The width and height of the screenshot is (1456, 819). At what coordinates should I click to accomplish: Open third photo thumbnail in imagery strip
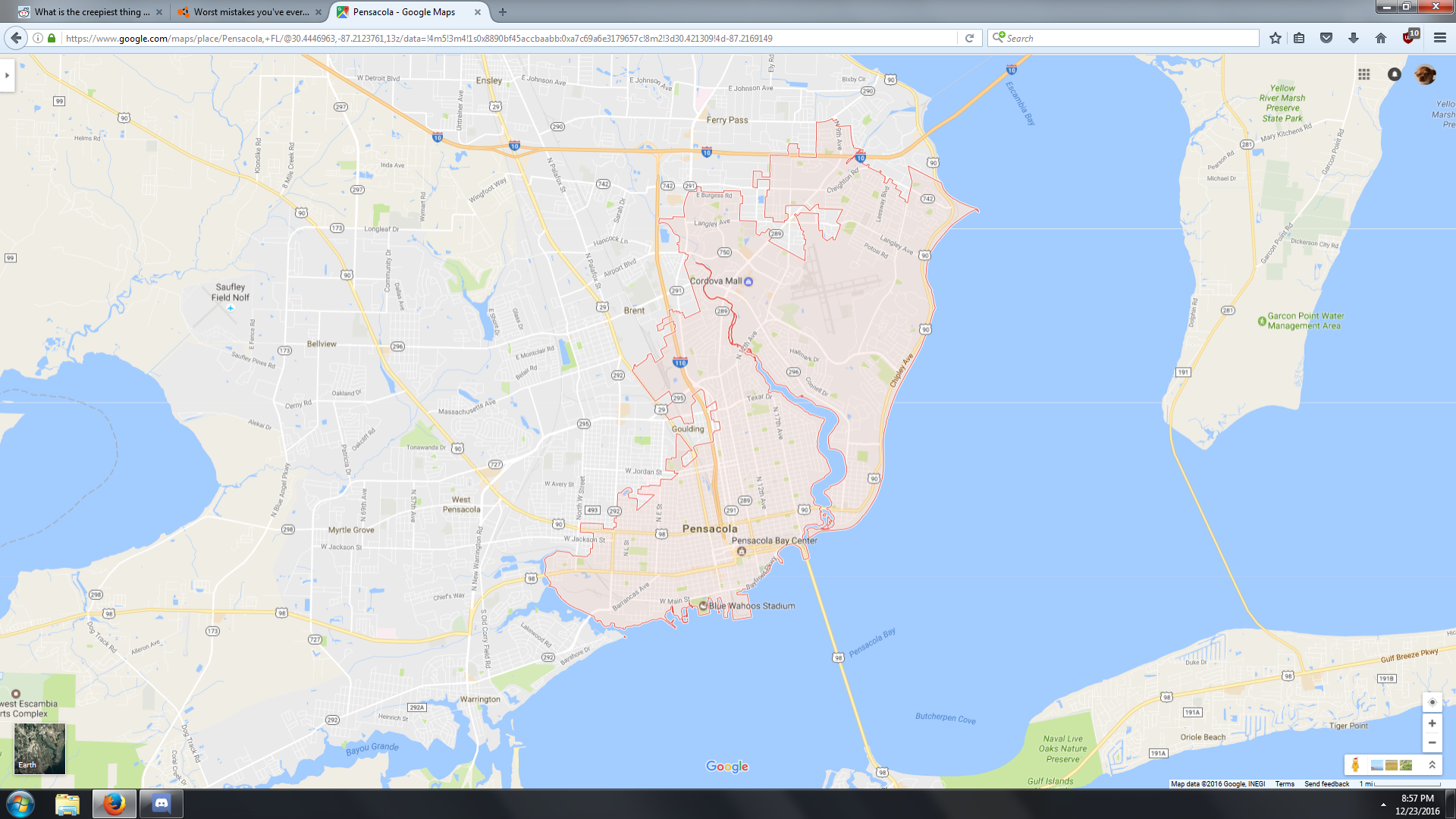[1406, 765]
